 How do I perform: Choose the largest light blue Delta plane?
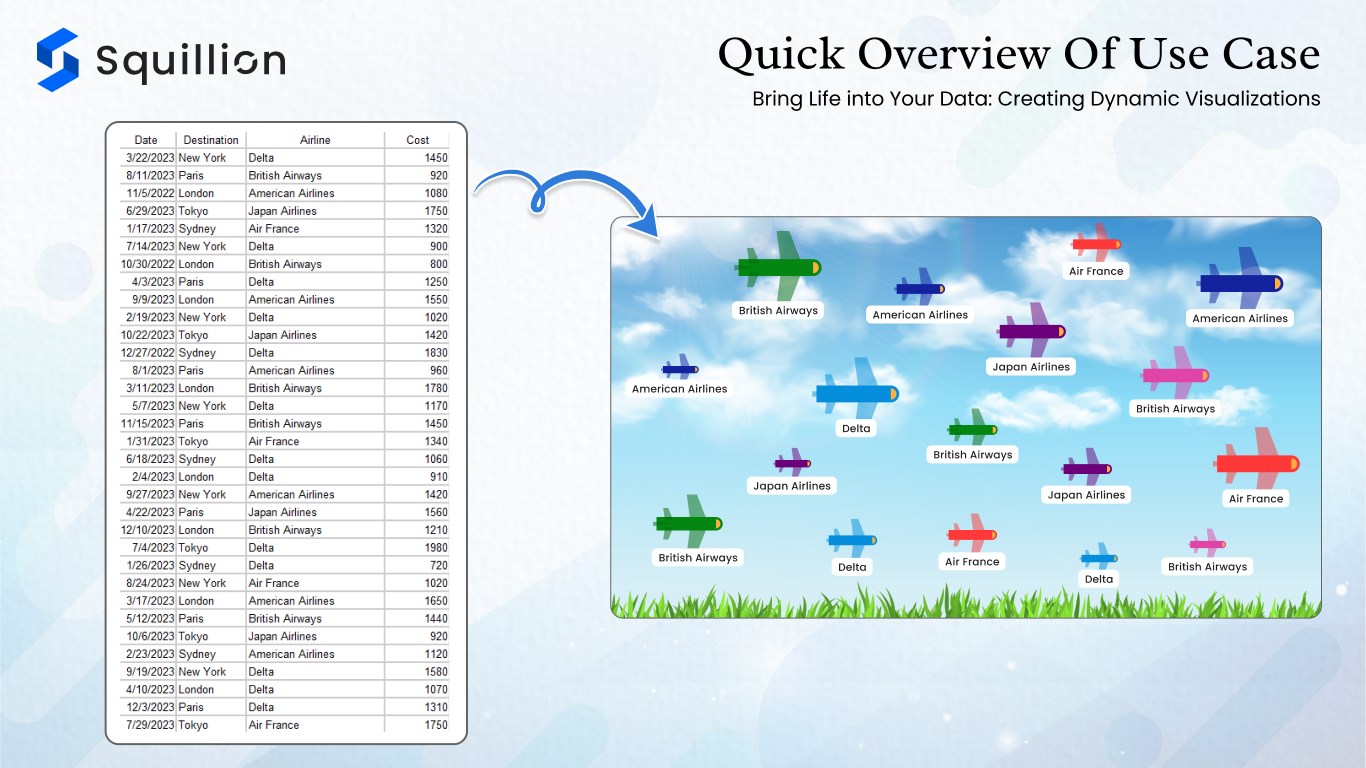click(857, 392)
